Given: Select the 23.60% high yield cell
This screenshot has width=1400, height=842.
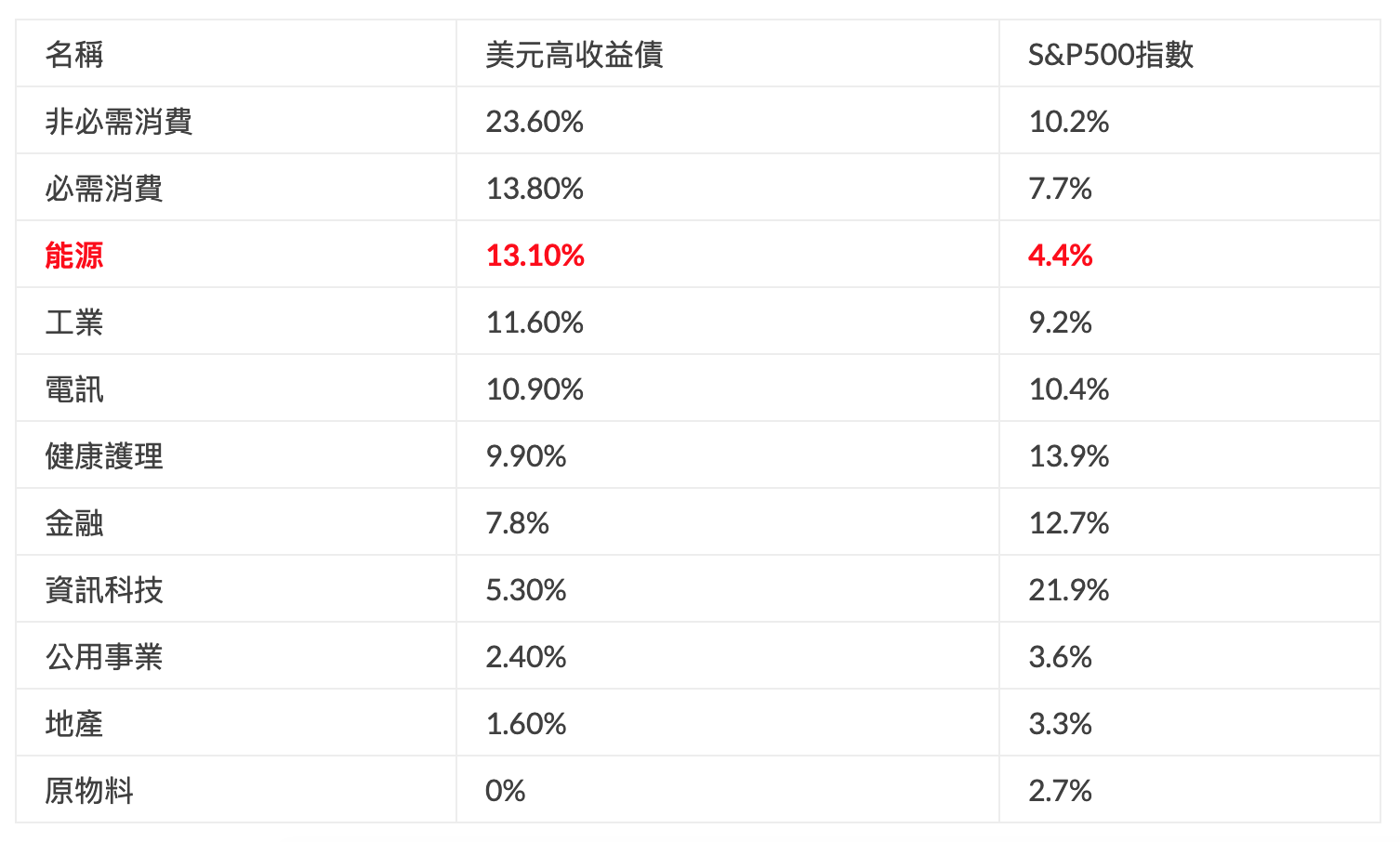Looking at the screenshot, I should 535,122.
